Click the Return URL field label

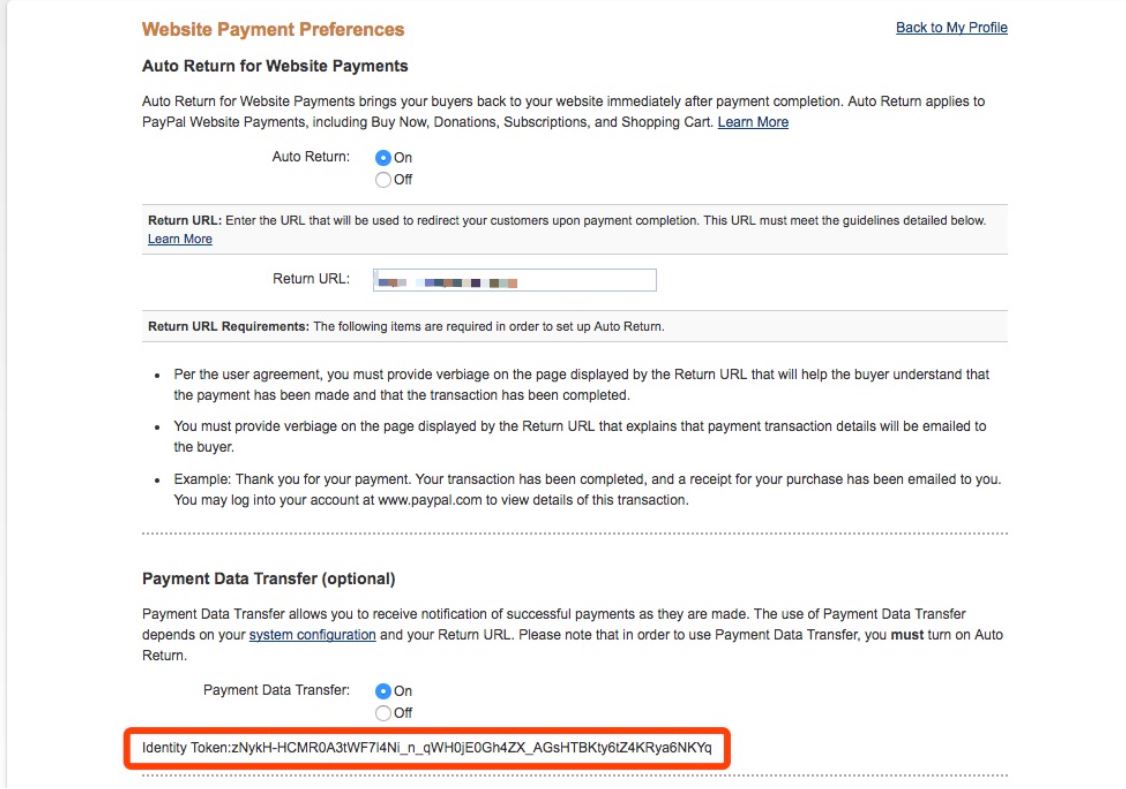coord(311,279)
